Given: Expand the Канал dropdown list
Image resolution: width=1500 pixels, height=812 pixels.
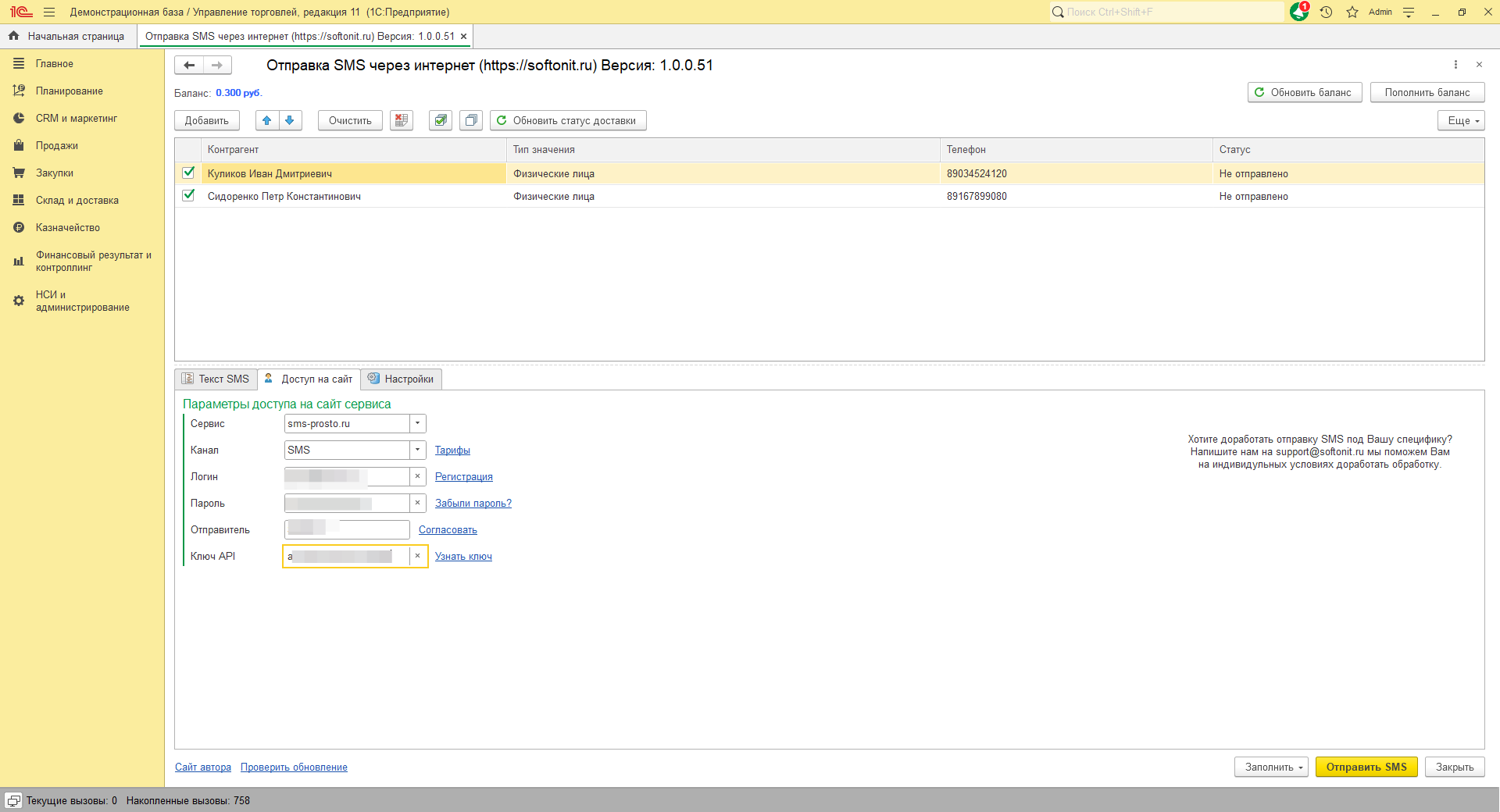Looking at the screenshot, I should pyautogui.click(x=418, y=450).
